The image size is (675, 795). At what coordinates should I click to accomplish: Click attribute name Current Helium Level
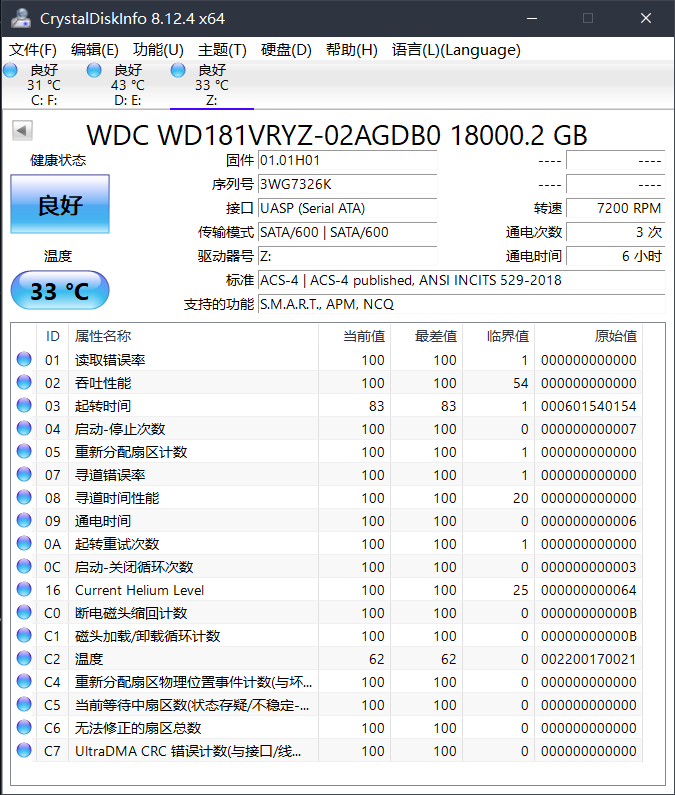(139, 590)
